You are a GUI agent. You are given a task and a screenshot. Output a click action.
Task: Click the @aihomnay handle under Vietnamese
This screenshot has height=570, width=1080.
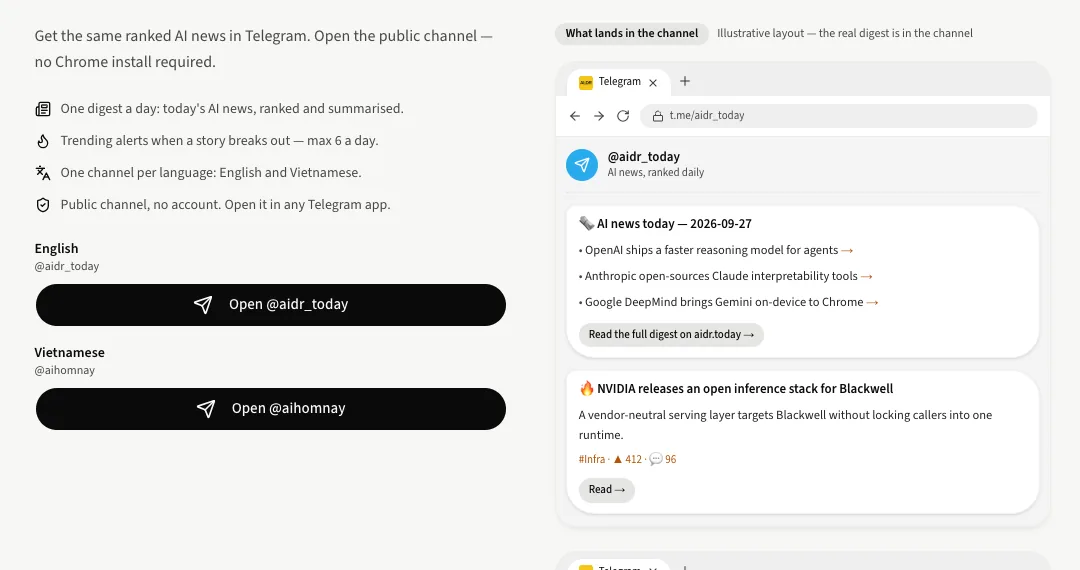[x=65, y=370]
